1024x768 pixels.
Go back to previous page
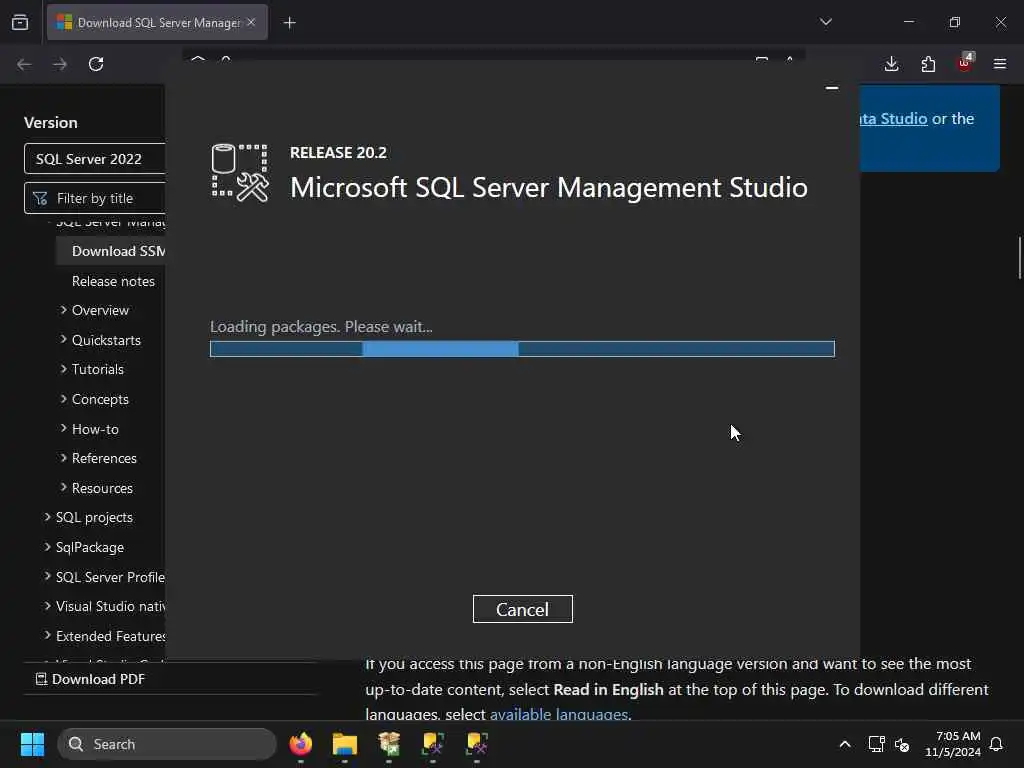point(24,64)
